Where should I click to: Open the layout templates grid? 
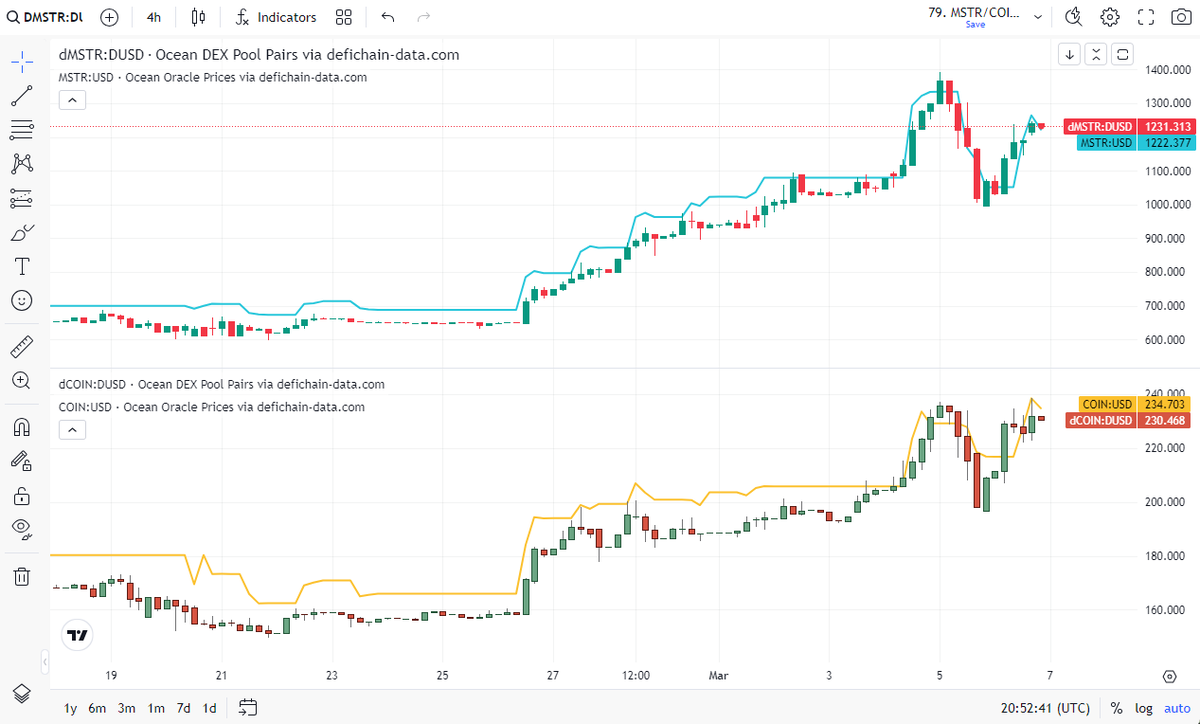pyautogui.click(x=344, y=17)
